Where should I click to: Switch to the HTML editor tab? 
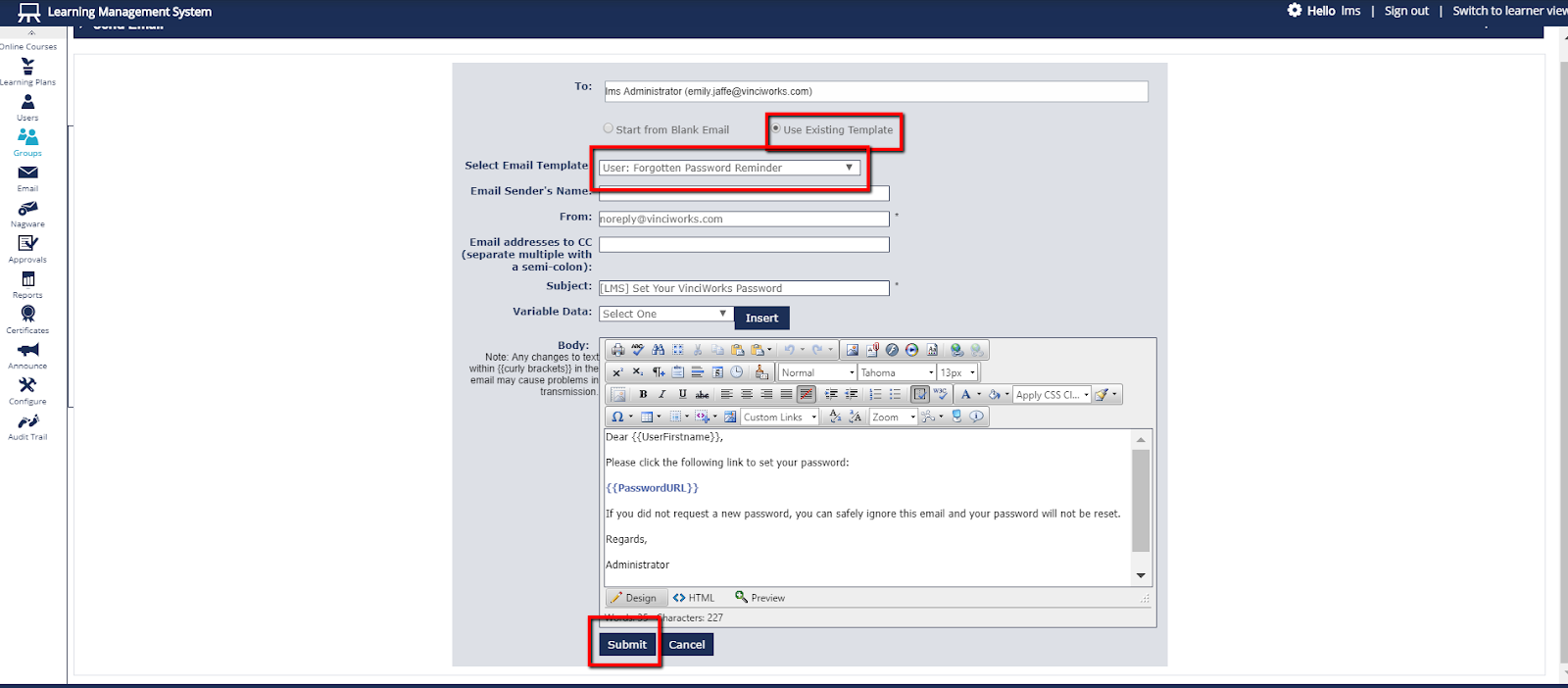[x=694, y=598]
